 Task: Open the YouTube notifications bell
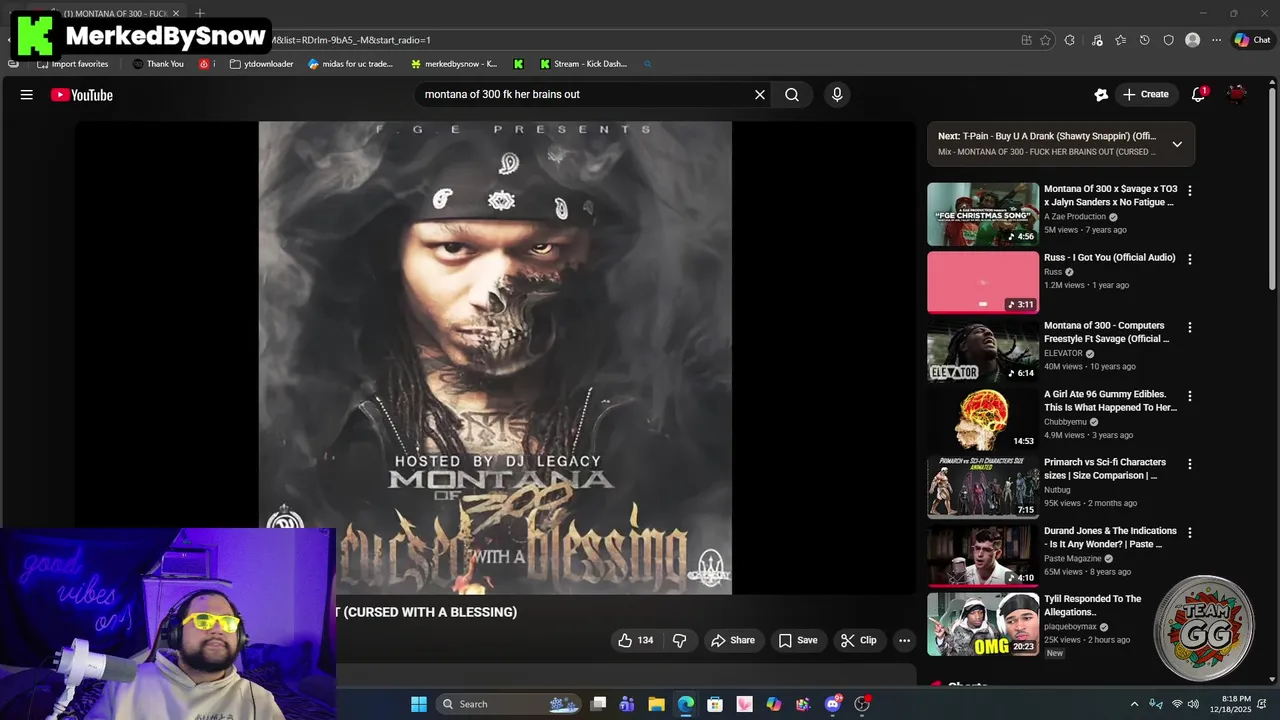pyautogui.click(x=1199, y=95)
